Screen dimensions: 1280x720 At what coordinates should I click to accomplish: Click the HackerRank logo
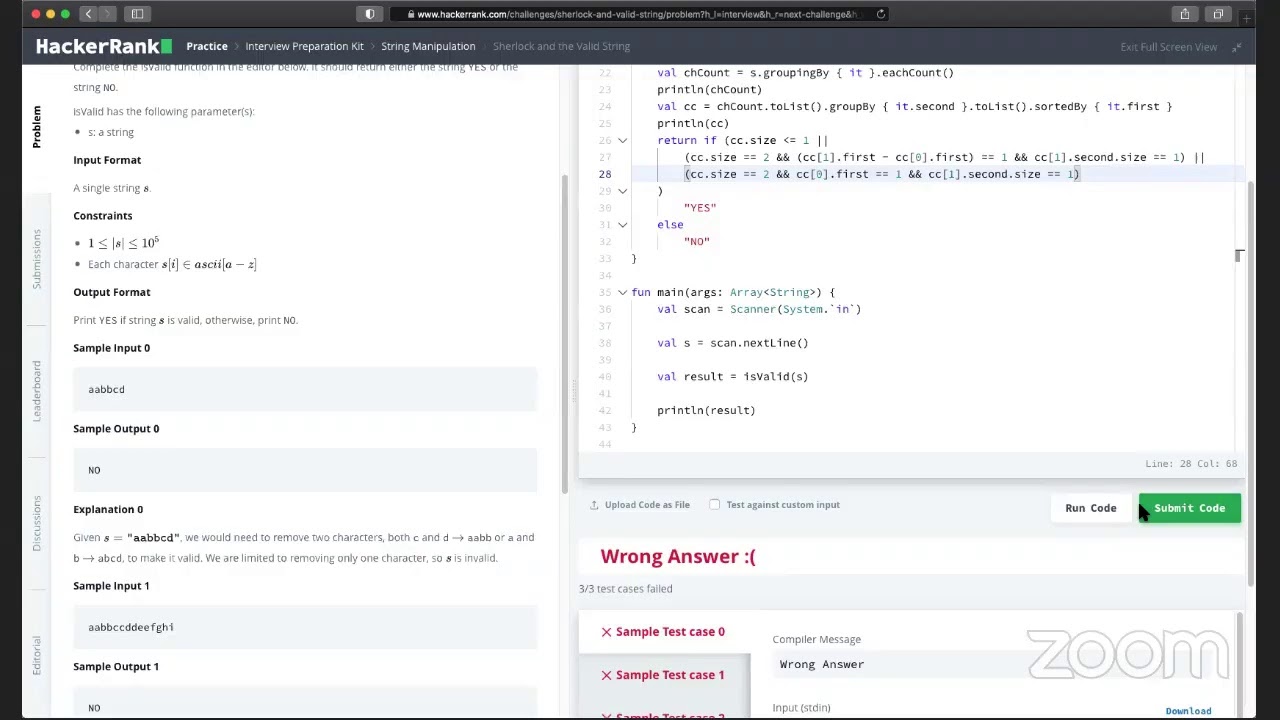click(104, 46)
